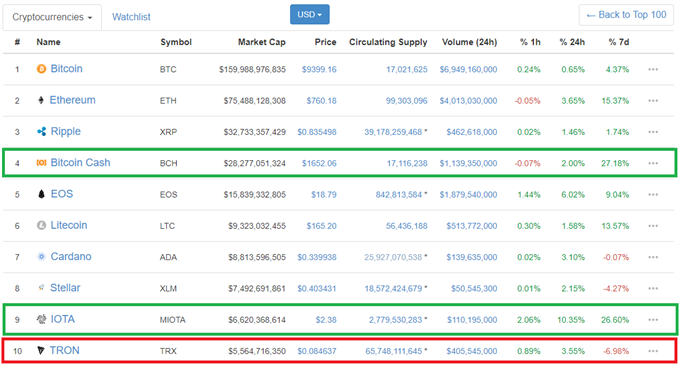This screenshot has height=365, width=679.
Task: Click Ripple price $0.835498
Action: [x=317, y=132]
